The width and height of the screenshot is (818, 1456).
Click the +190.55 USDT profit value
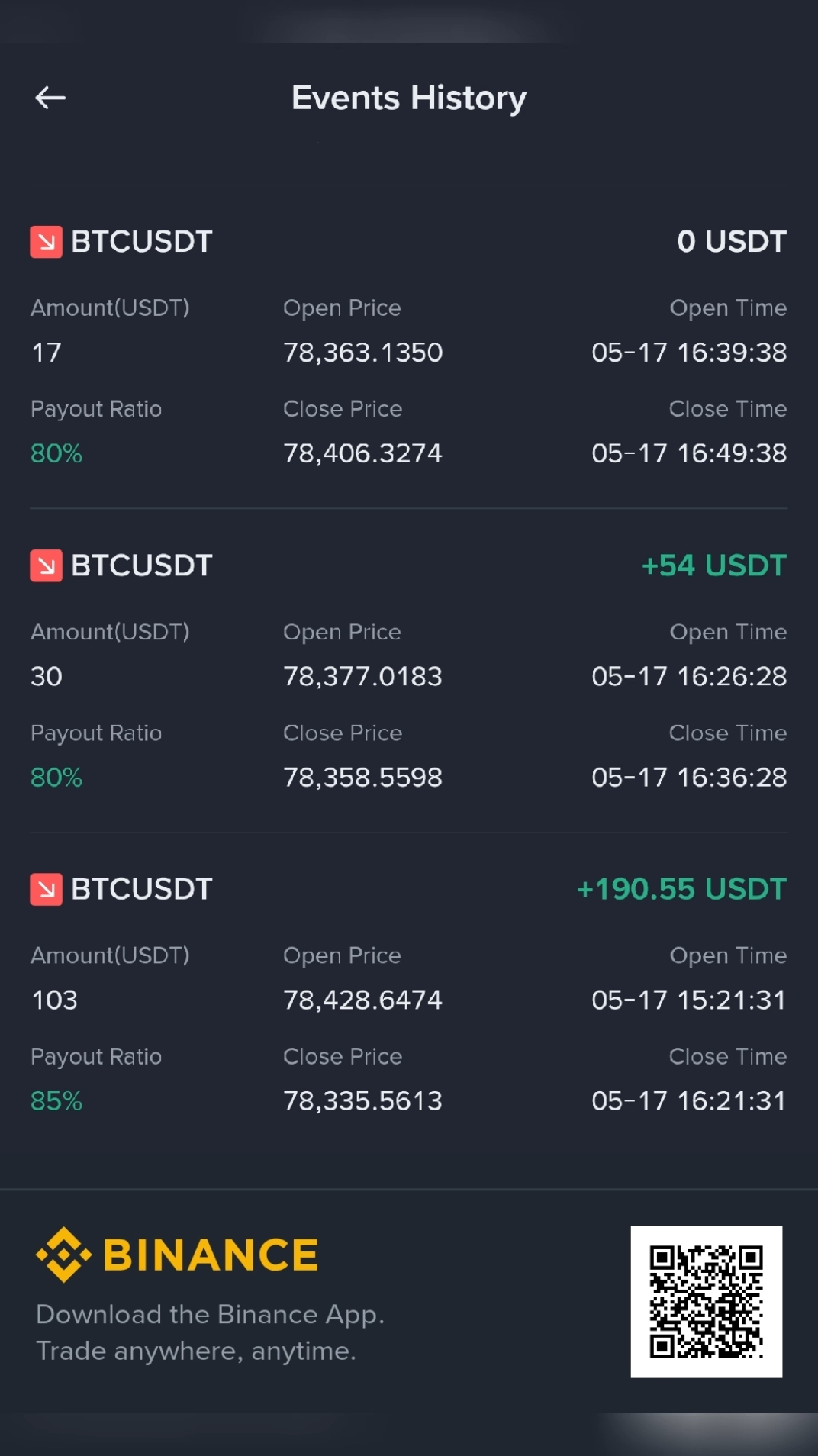point(681,889)
